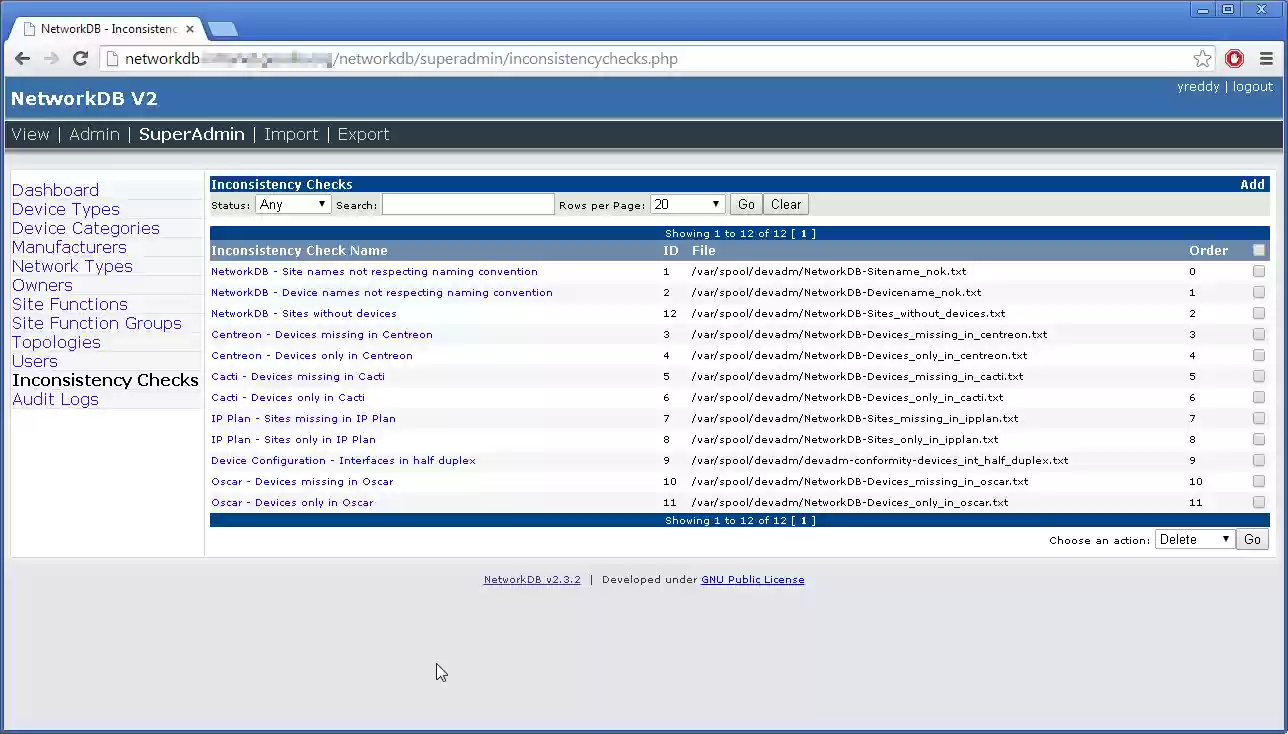Open the Choose an action dropdown
The width and height of the screenshot is (1288, 734).
(1194, 540)
